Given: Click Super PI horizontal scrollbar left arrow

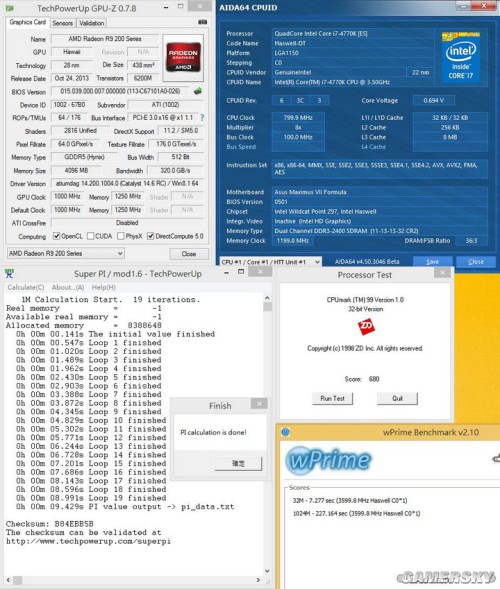Looking at the screenshot, I should click(9, 580).
